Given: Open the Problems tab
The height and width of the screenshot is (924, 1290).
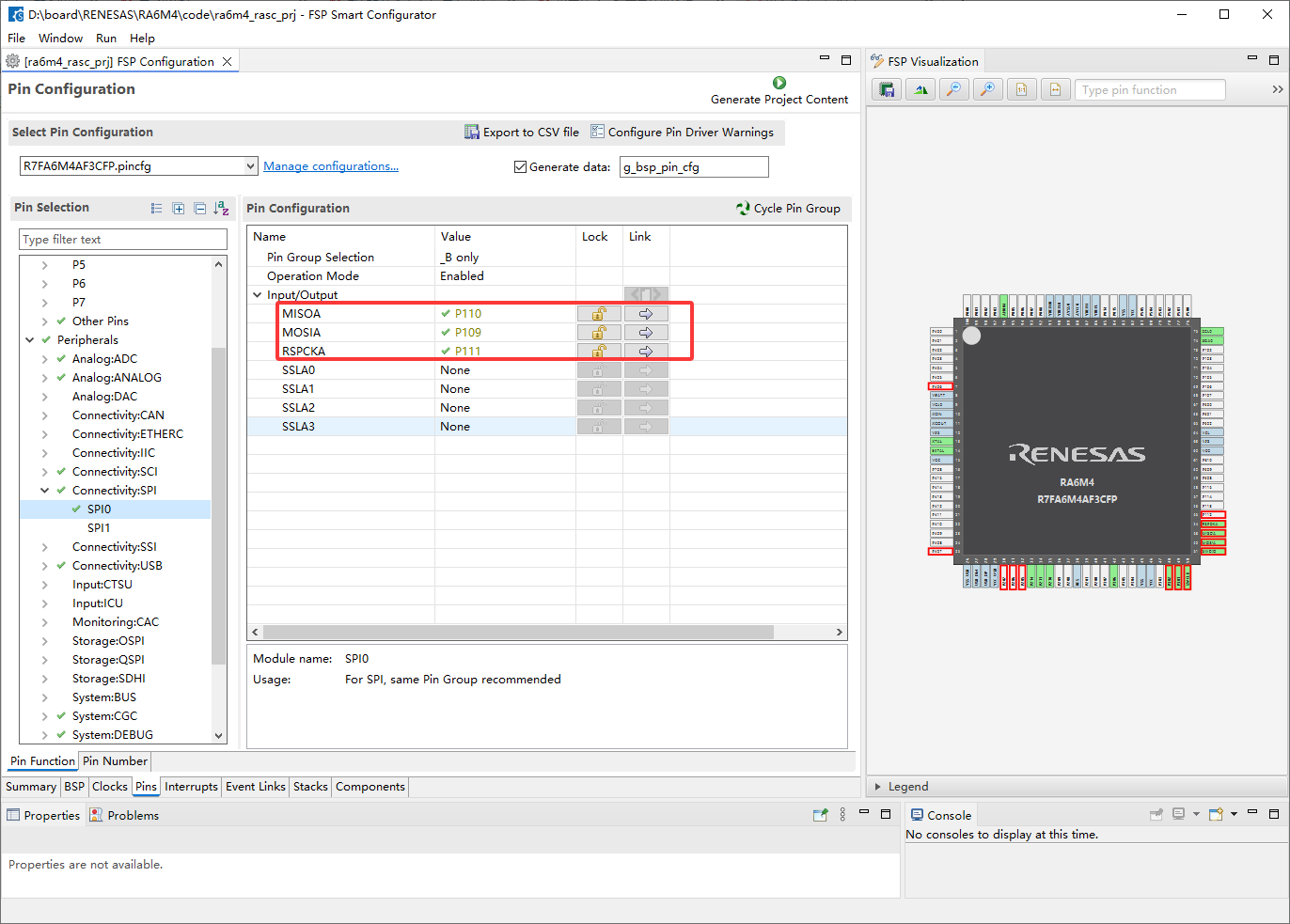Looking at the screenshot, I should [x=124, y=815].
